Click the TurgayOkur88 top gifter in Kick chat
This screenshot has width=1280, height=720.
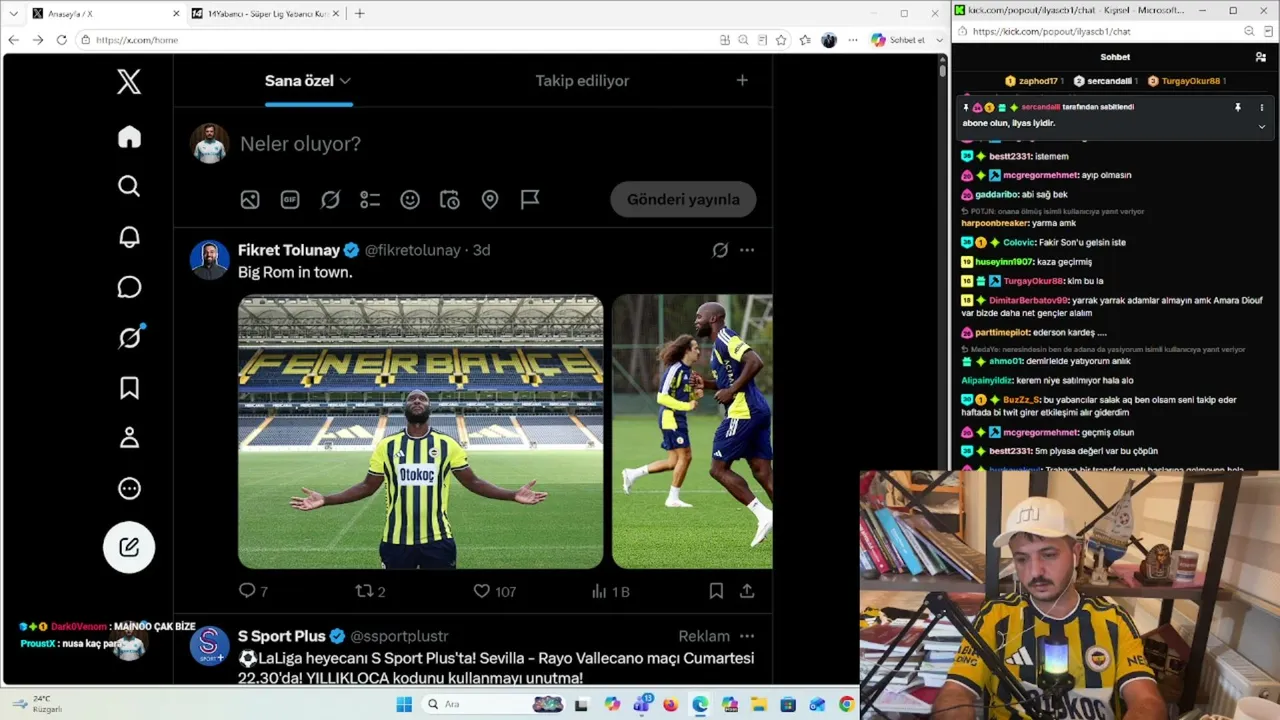pos(1186,81)
